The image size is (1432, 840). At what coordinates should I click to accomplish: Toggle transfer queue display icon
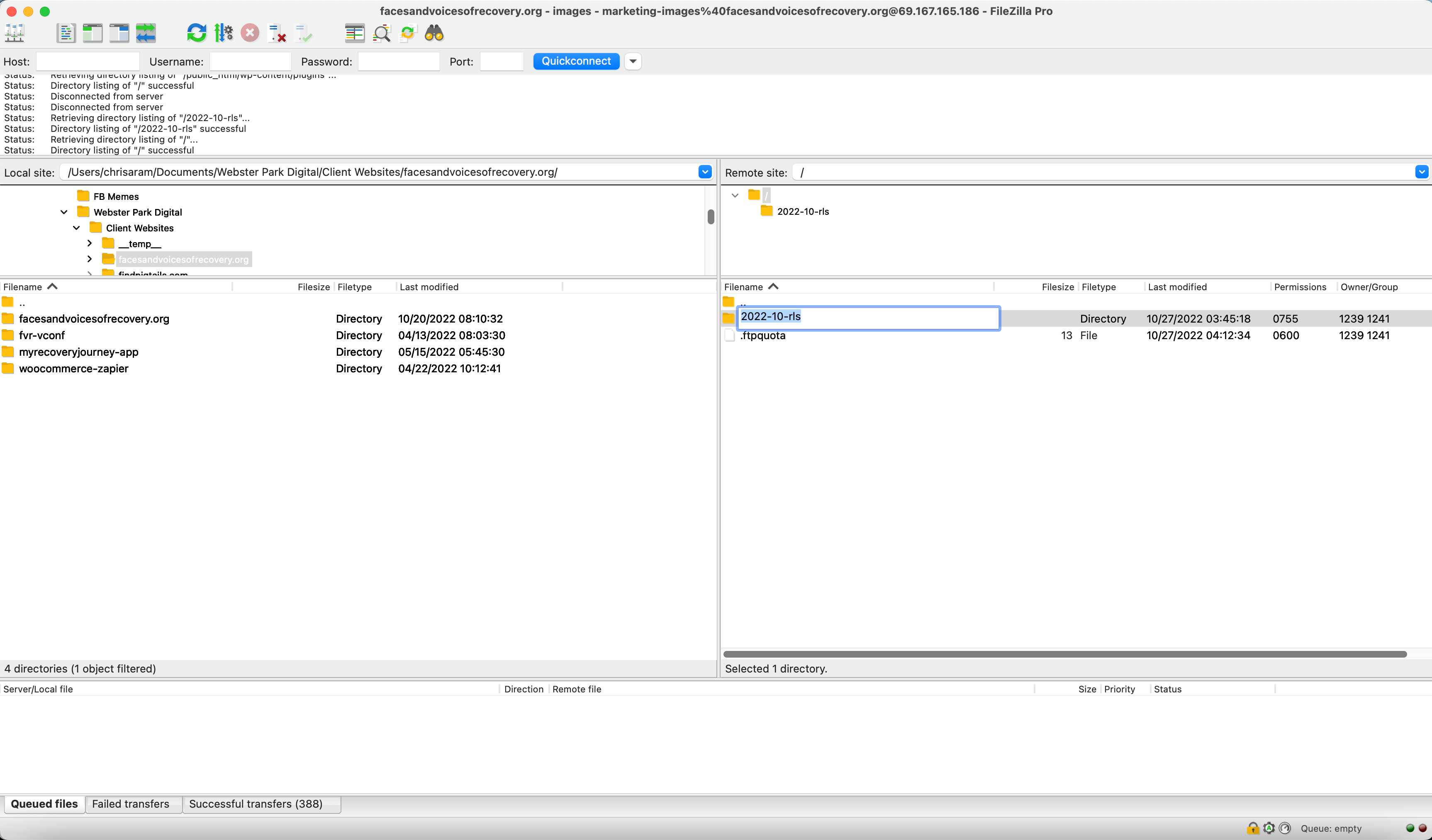146,33
